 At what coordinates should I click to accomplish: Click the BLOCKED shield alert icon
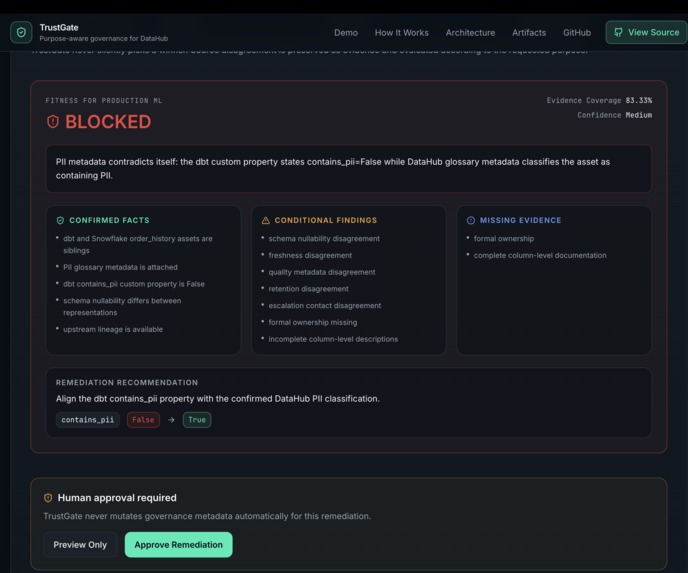pyautogui.click(x=53, y=122)
